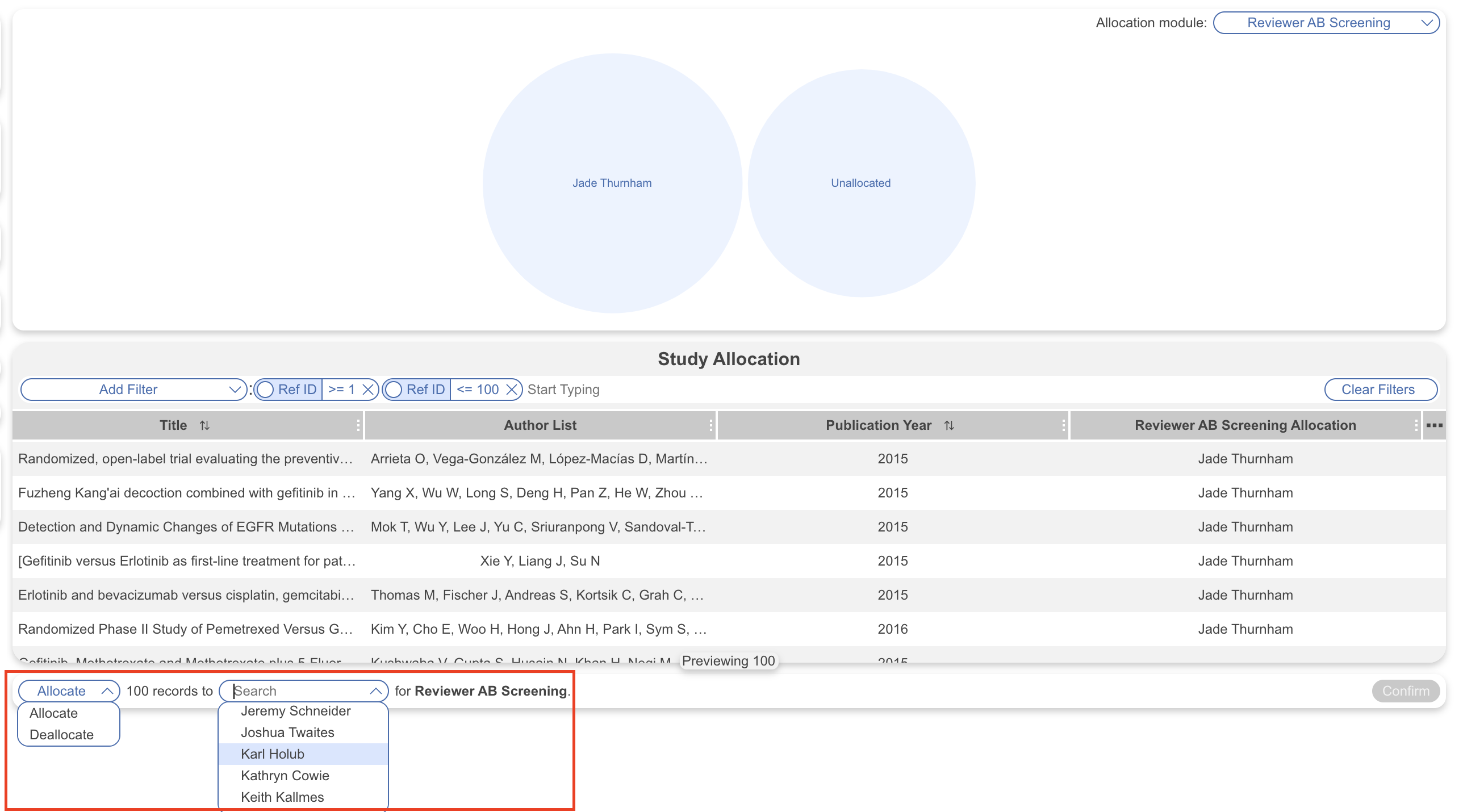This screenshot has width=1463, height=812.
Task: Click the Clear Filters button
Action: [x=1380, y=390]
